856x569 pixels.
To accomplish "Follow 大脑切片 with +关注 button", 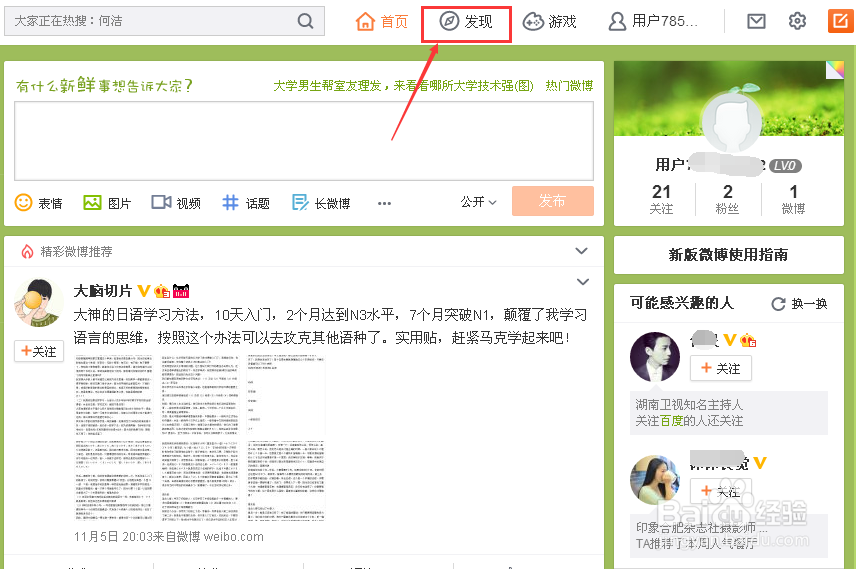I will [x=39, y=351].
